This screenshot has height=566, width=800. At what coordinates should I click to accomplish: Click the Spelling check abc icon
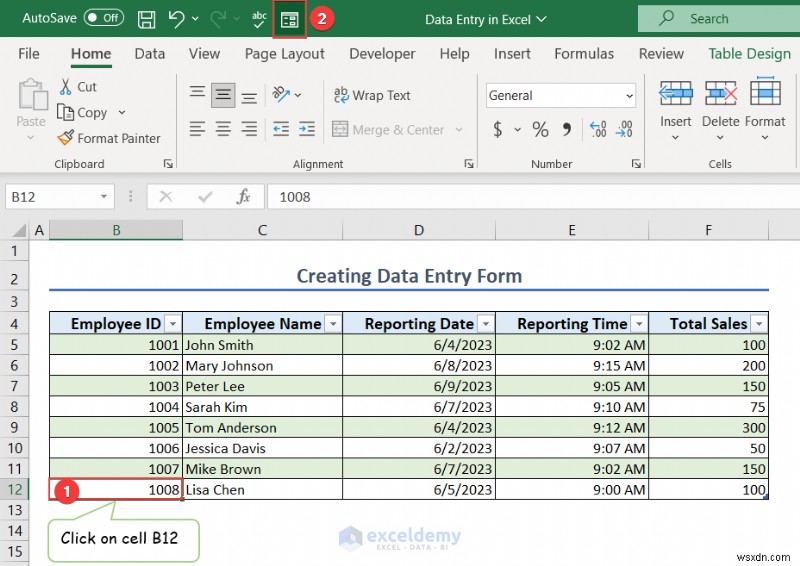click(259, 19)
